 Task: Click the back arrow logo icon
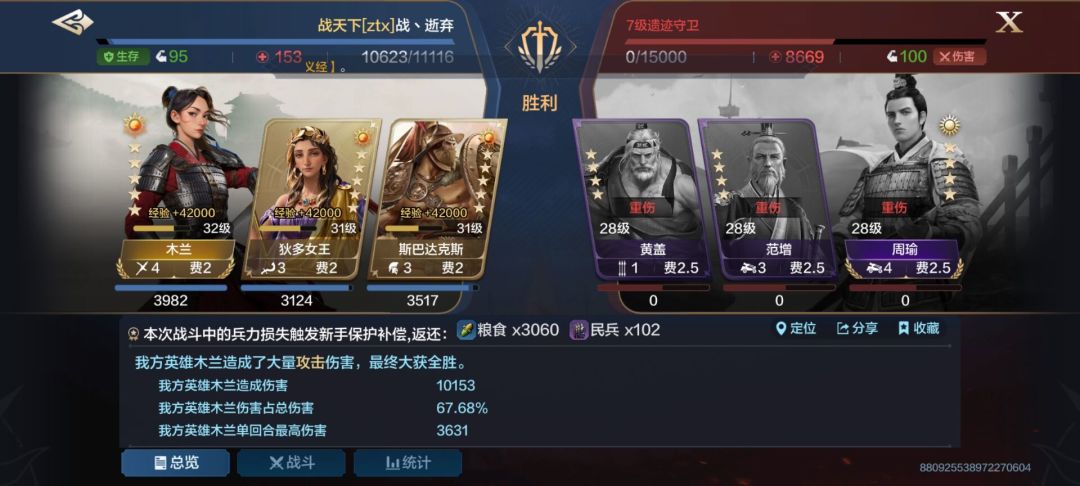click(72, 22)
